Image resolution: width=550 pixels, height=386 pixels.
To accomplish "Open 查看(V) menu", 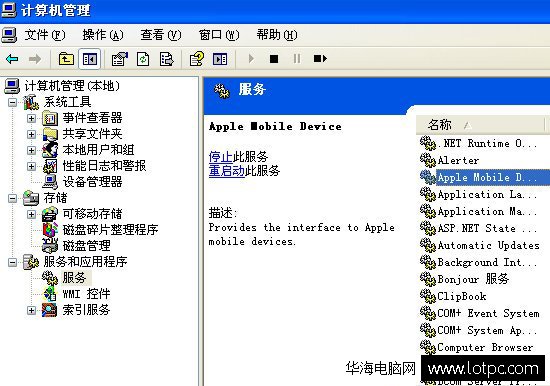I will pyautogui.click(x=161, y=35).
